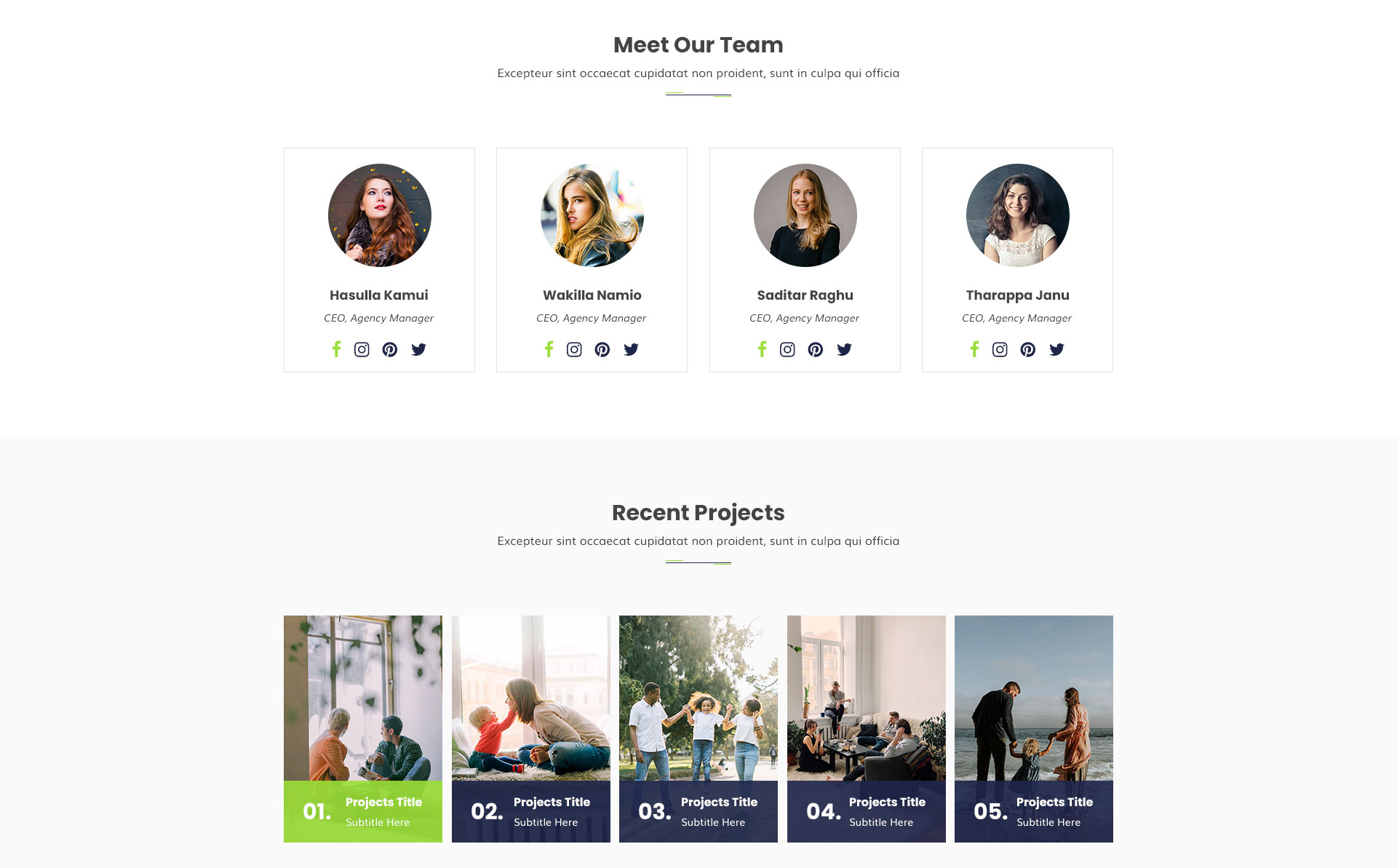Click the Instagram icon for Wakilla Namio

pyautogui.click(x=574, y=349)
